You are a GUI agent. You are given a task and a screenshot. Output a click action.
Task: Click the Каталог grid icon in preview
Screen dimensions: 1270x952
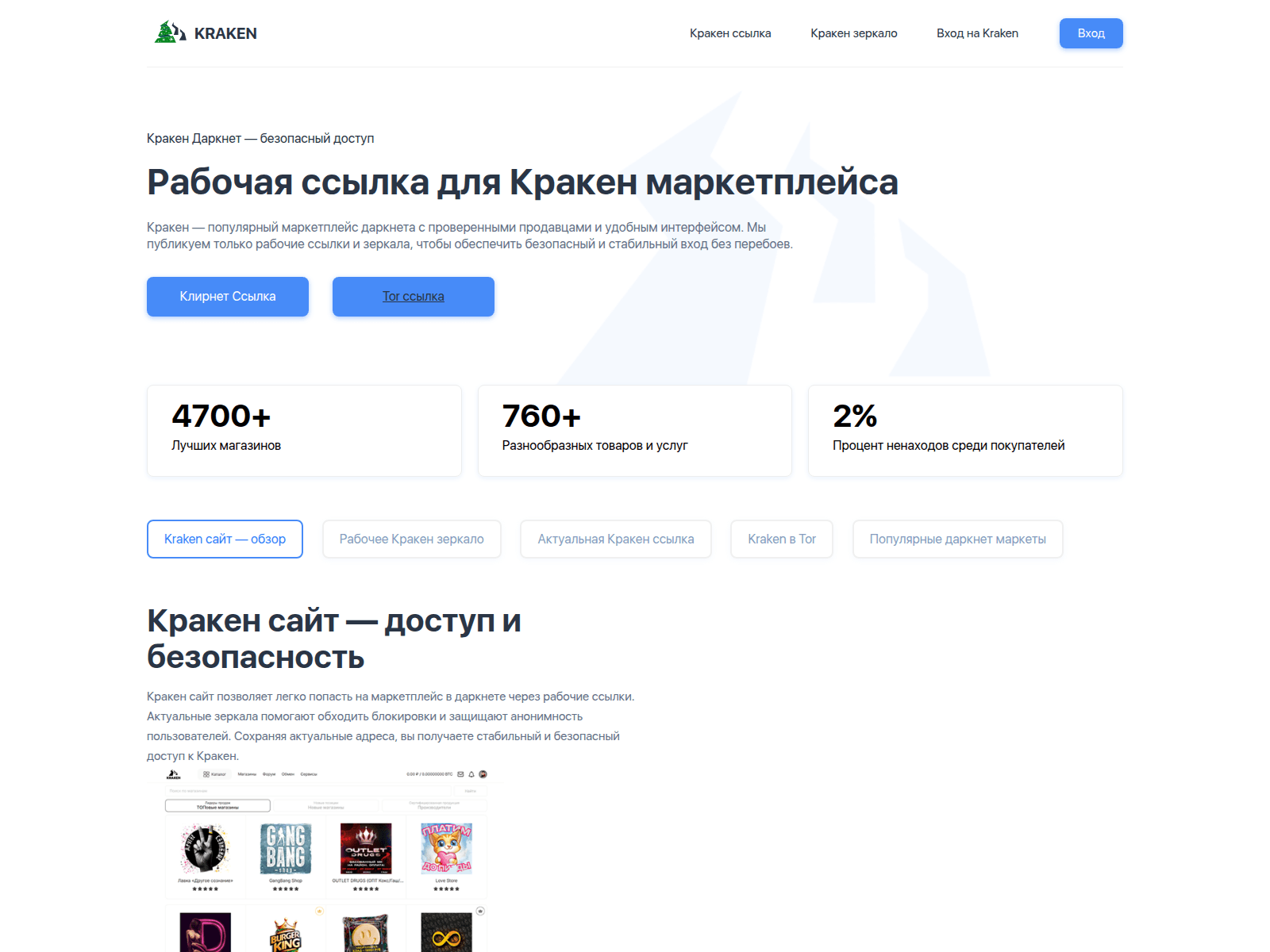coord(206,774)
